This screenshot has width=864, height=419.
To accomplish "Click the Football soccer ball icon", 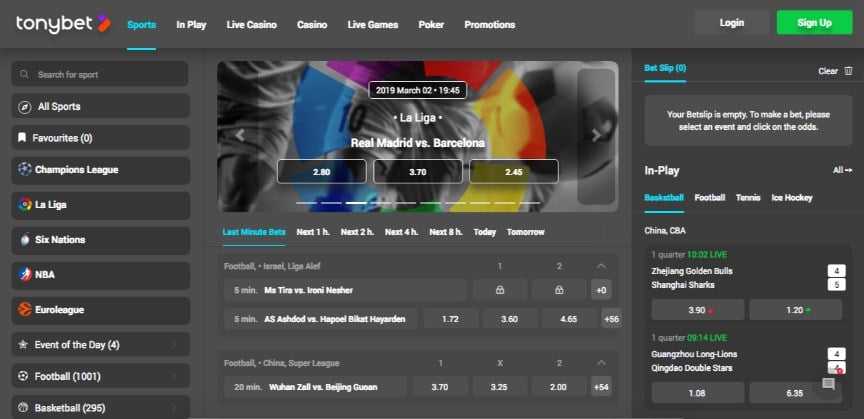I will coord(23,377).
